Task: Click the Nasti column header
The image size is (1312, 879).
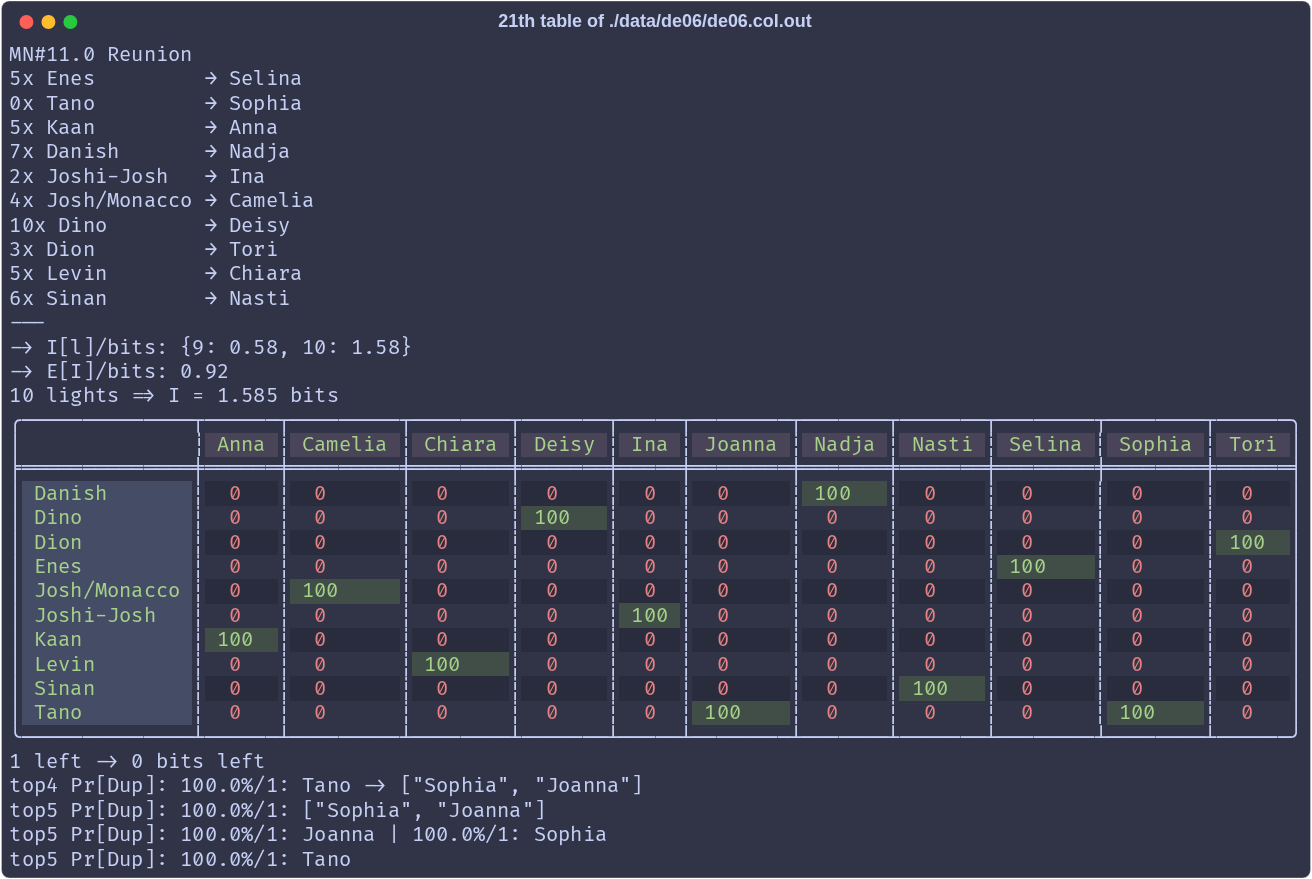Action: 942,445
